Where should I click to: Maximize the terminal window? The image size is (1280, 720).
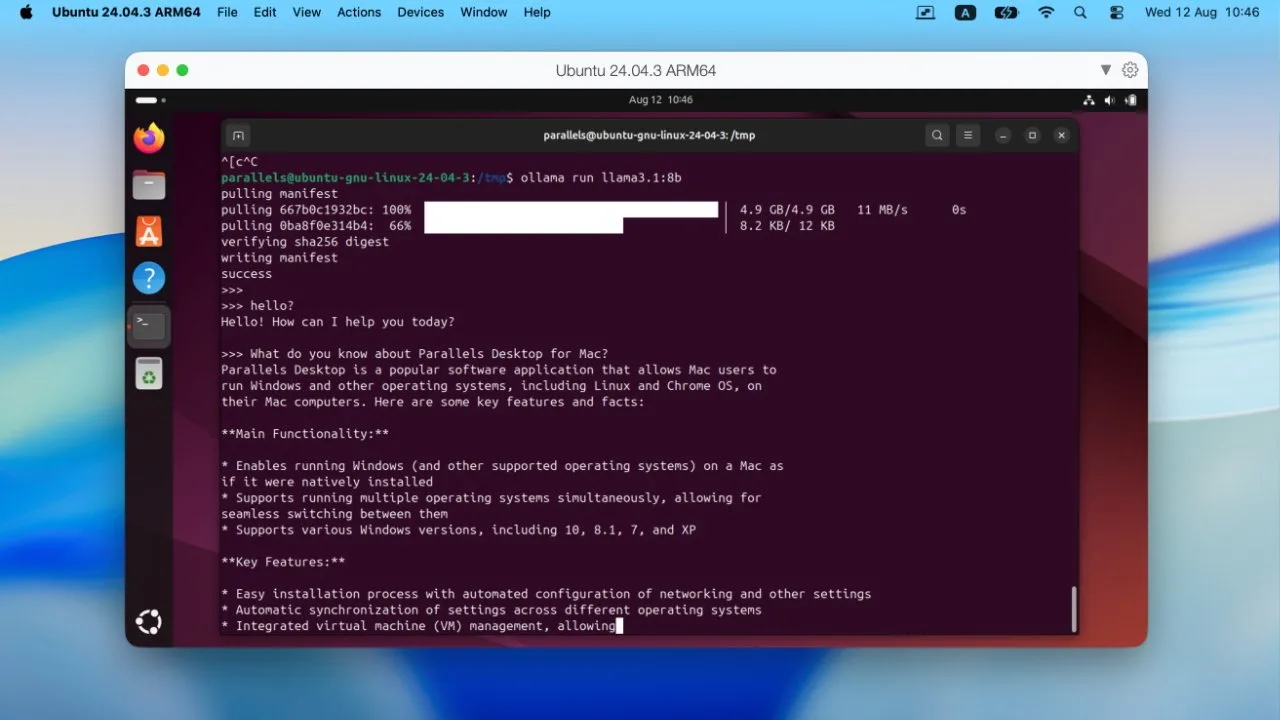[x=1032, y=135]
